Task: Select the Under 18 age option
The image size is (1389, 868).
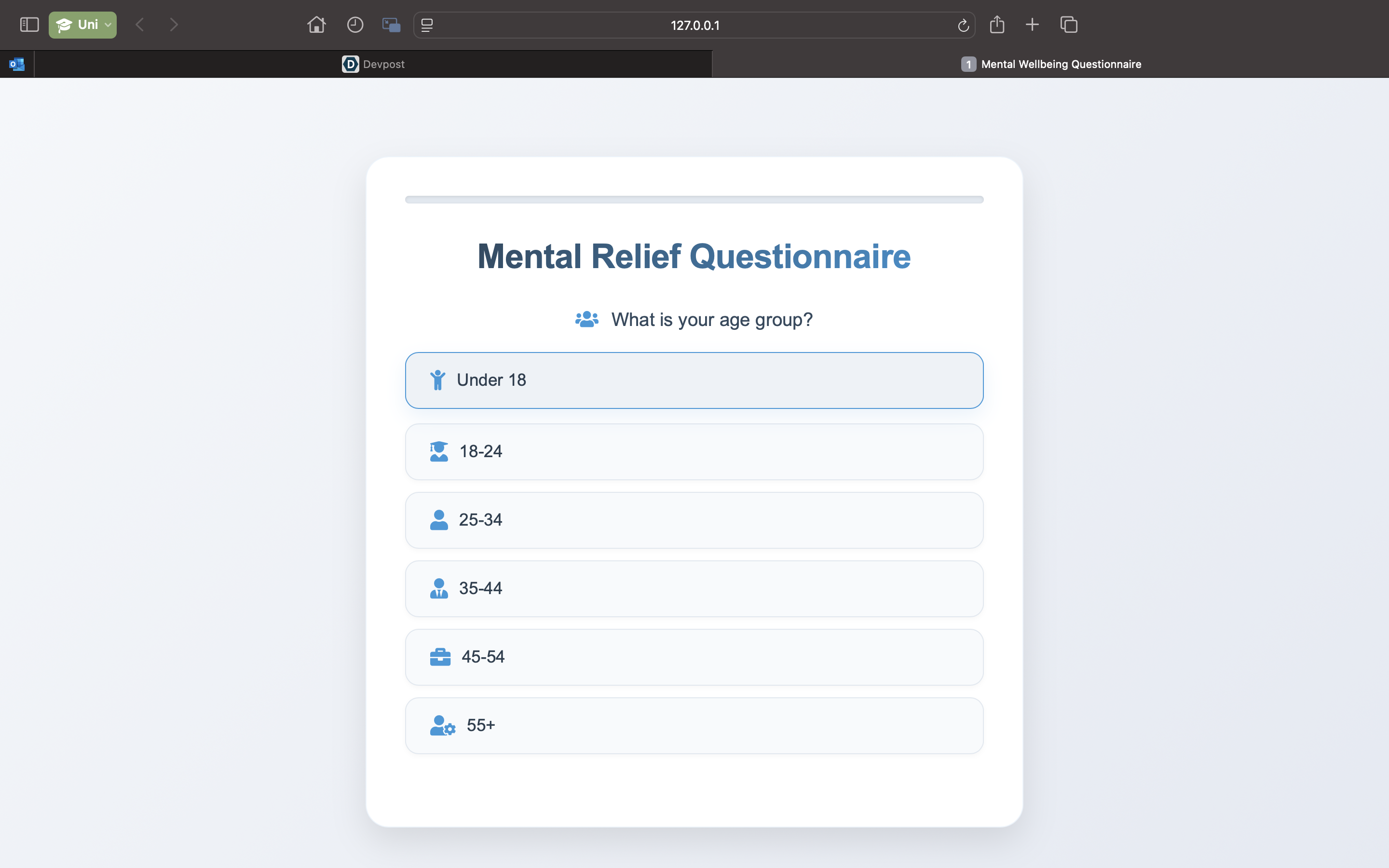Action: tap(694, 380)
